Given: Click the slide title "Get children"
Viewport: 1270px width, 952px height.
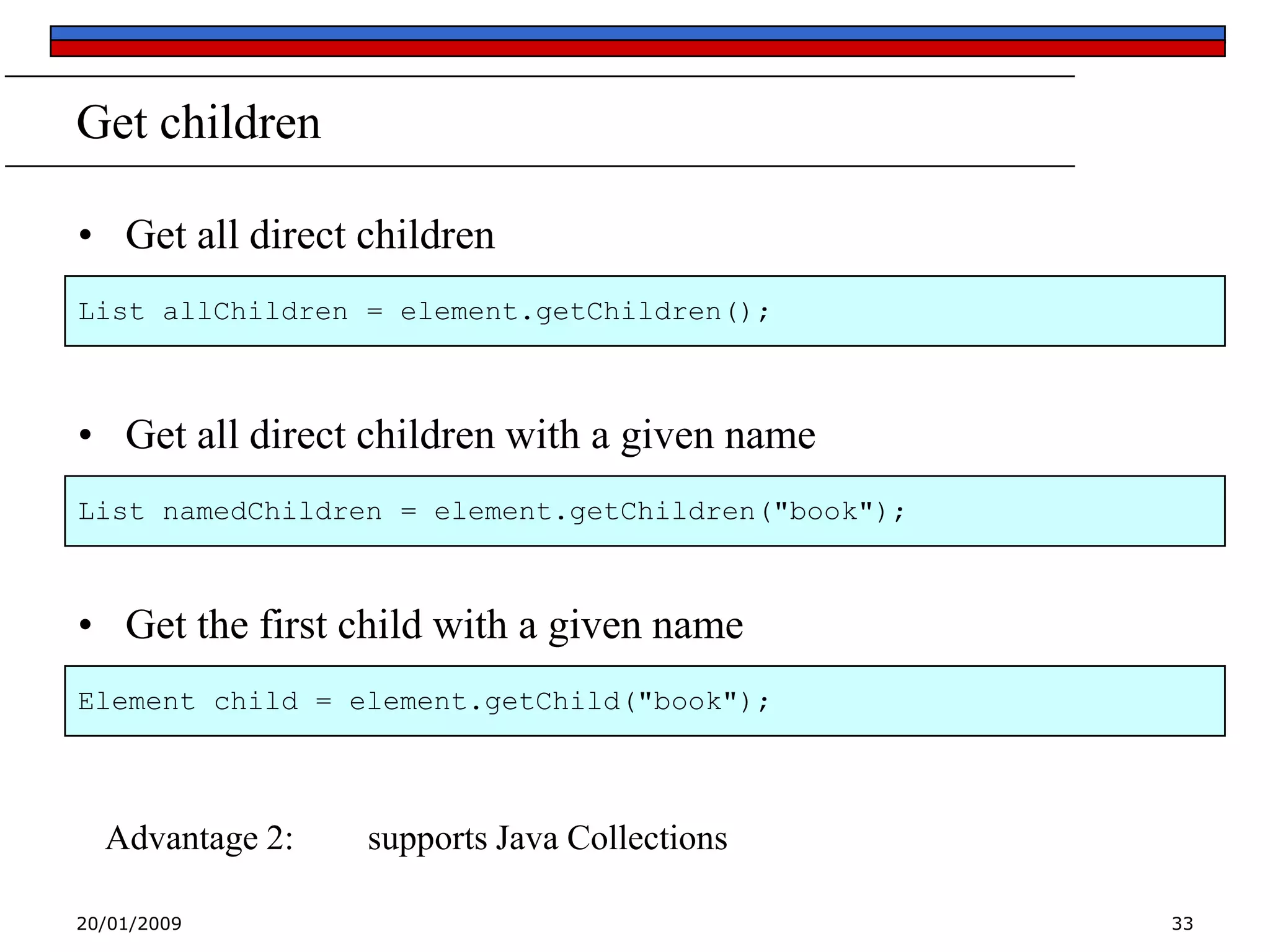Looking at the screenshot, I should coord(198,123).
